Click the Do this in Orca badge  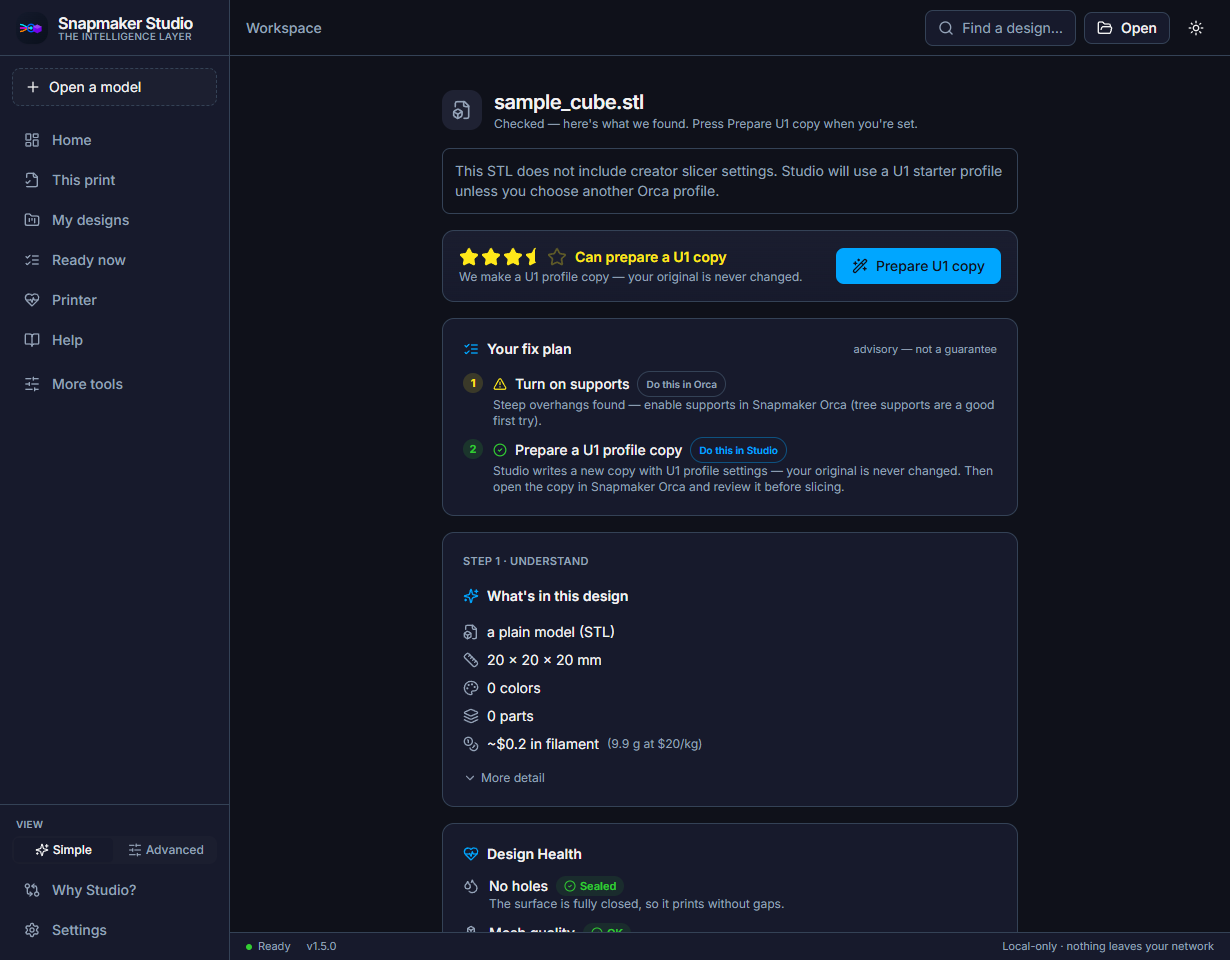681,384
